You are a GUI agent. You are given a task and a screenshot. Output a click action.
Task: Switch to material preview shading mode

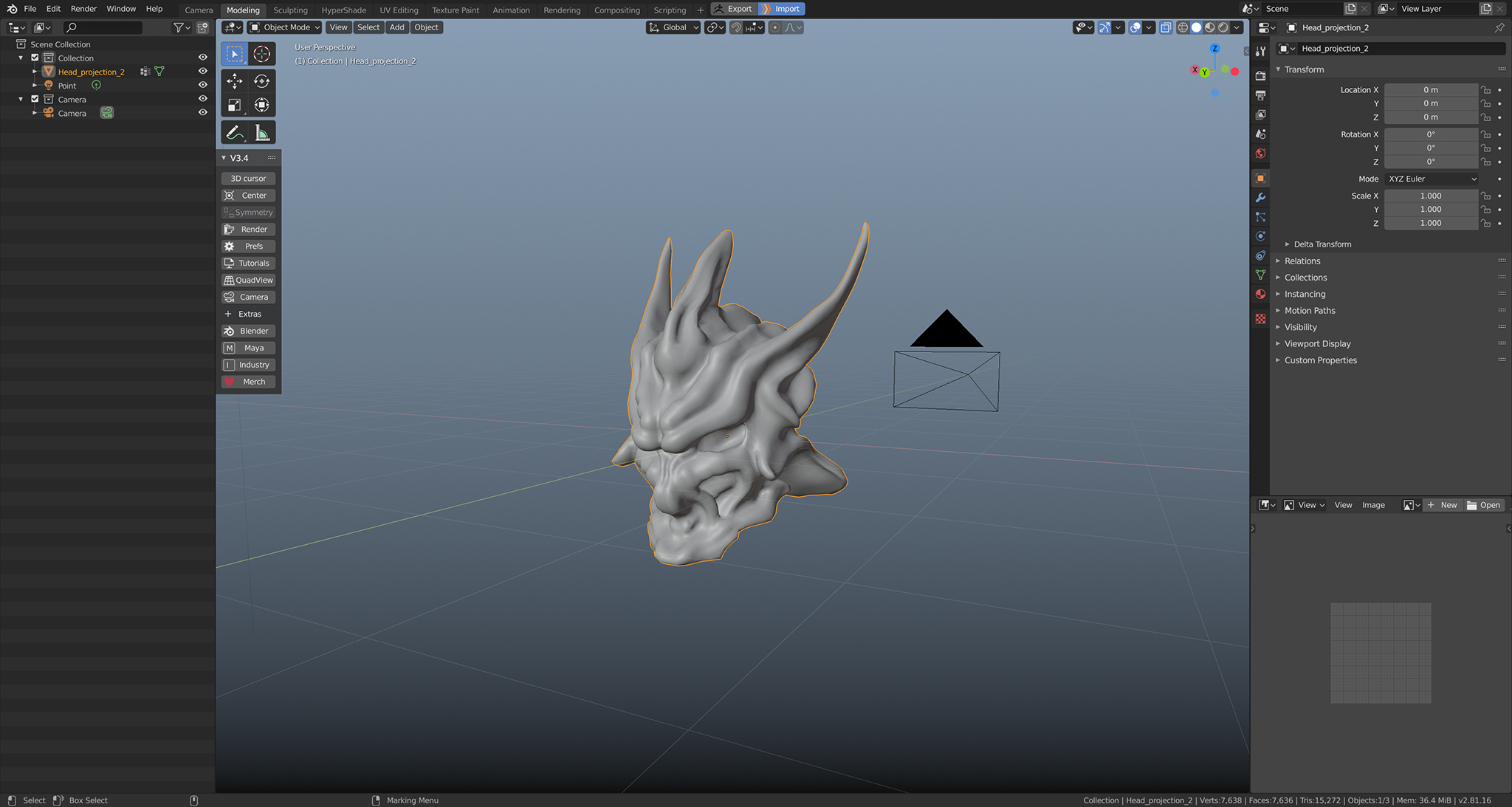[1209, 27]
